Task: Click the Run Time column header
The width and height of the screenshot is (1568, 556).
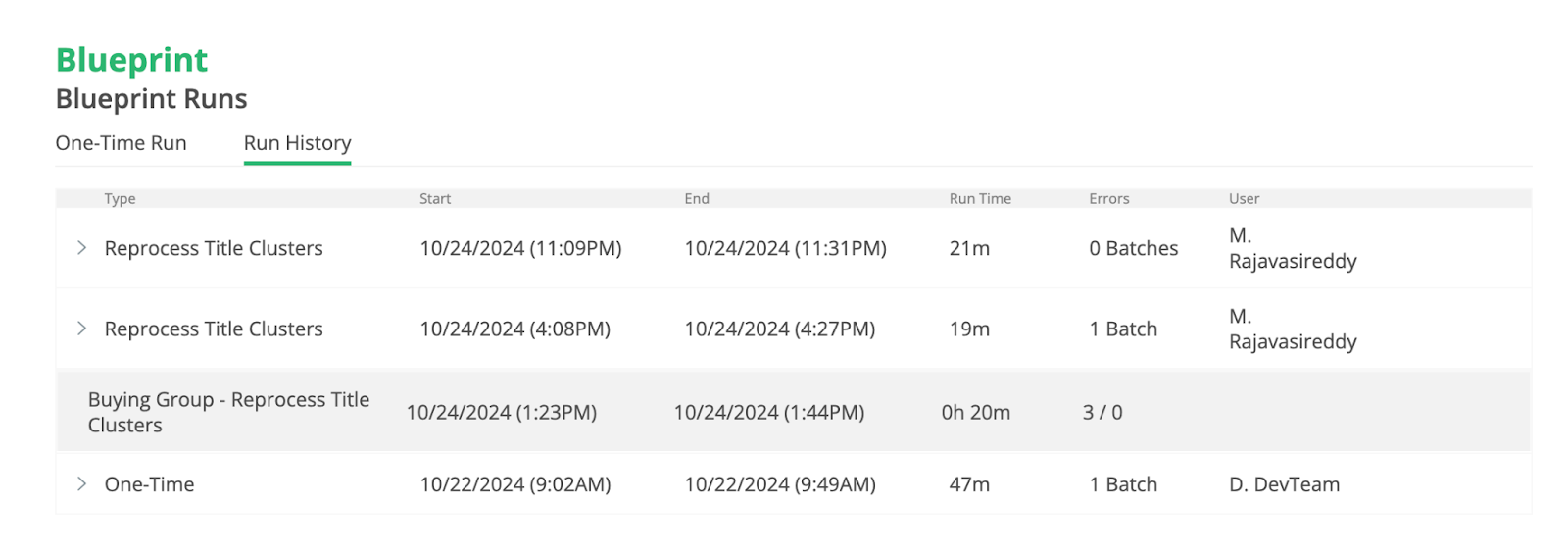Action: pos(980,199)
